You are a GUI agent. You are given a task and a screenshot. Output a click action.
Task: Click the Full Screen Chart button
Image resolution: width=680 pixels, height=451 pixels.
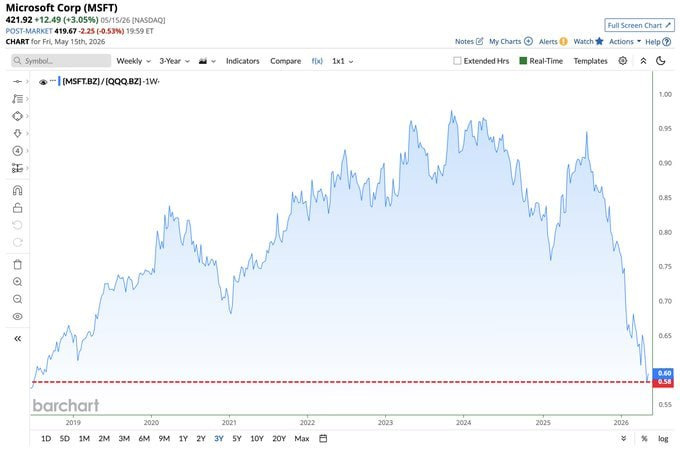coord(639,25)
